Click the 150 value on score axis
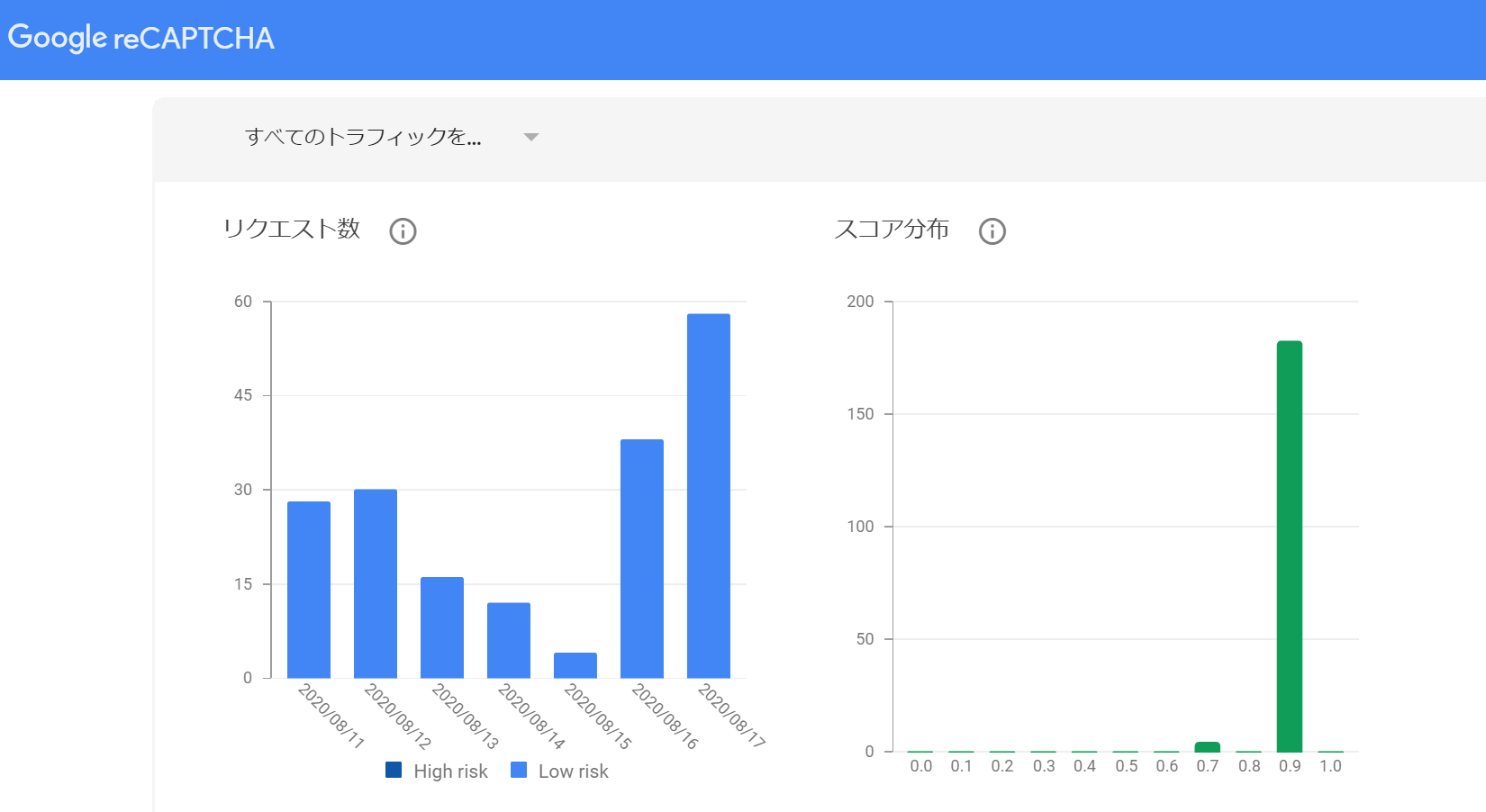 click(860, 414)
